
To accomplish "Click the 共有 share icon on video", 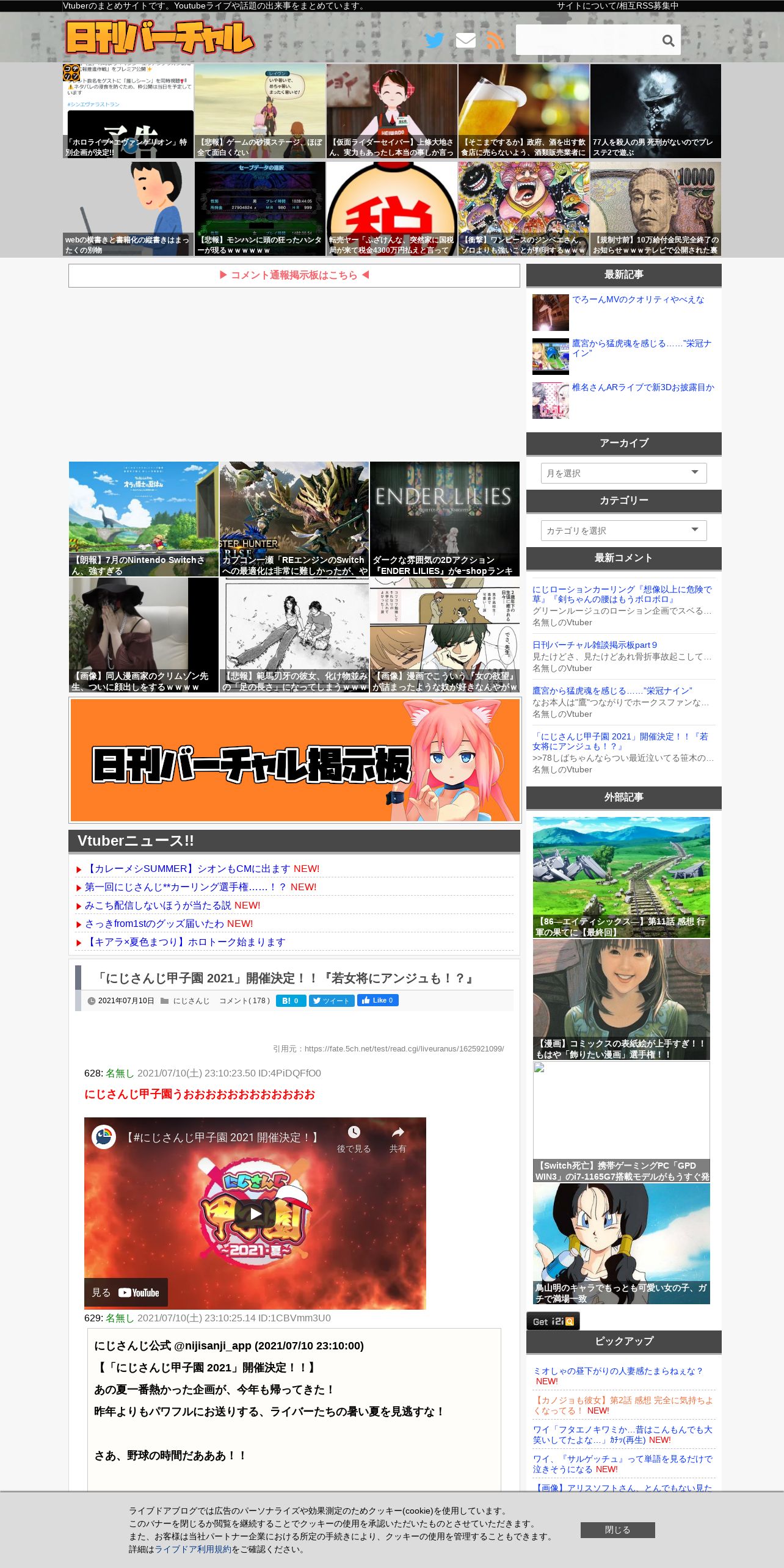I will pos(397,1139).
